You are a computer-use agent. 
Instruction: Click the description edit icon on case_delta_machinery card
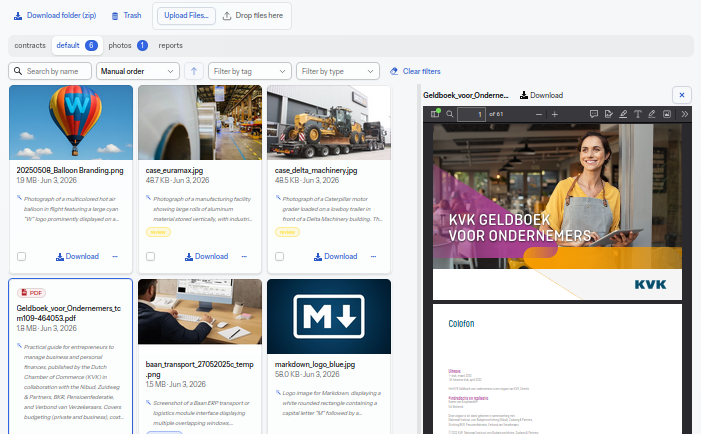click(278, 198)
